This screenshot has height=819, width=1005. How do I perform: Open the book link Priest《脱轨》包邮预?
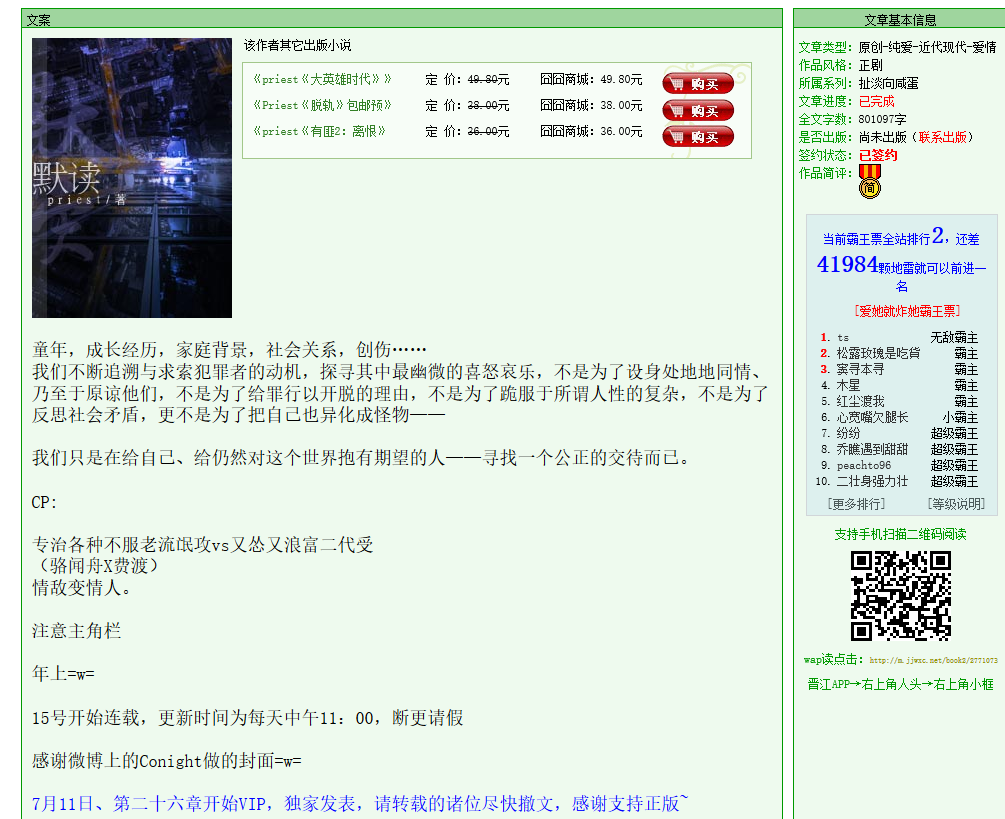click(x=322, y=105)
